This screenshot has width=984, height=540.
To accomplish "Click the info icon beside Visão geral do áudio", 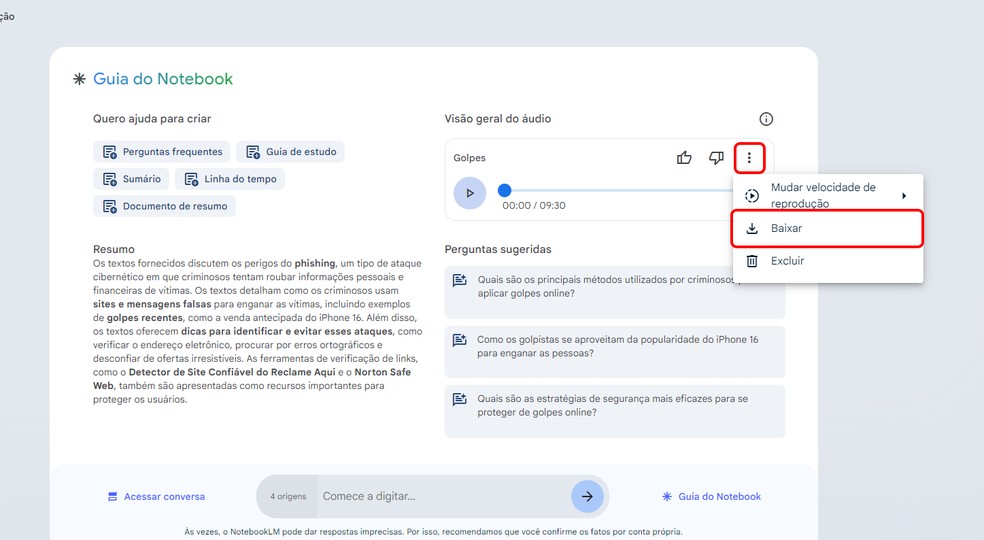I will [x=766, y=119].
